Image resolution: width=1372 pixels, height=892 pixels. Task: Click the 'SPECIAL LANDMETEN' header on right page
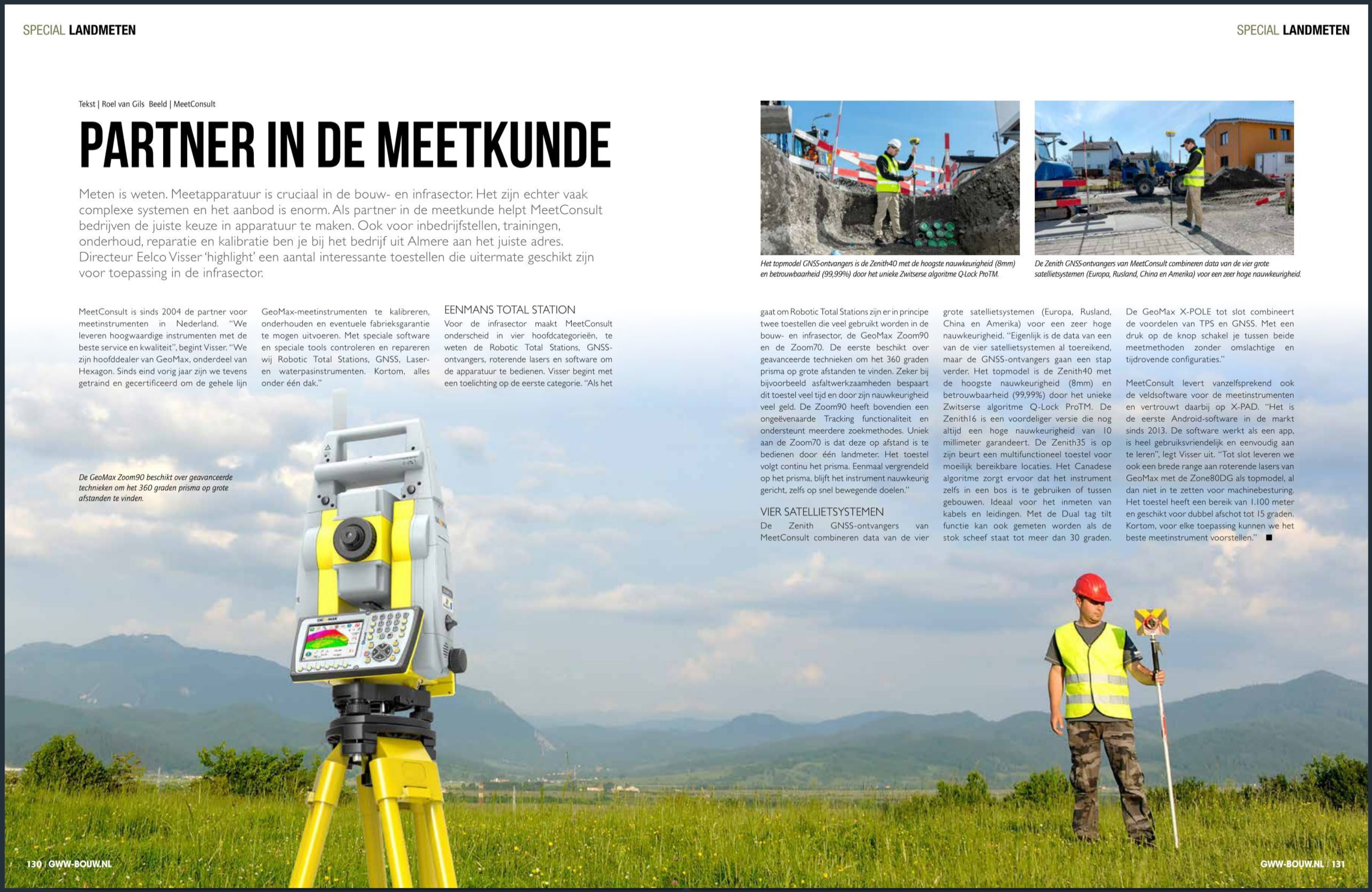(x=1293, y=30)
